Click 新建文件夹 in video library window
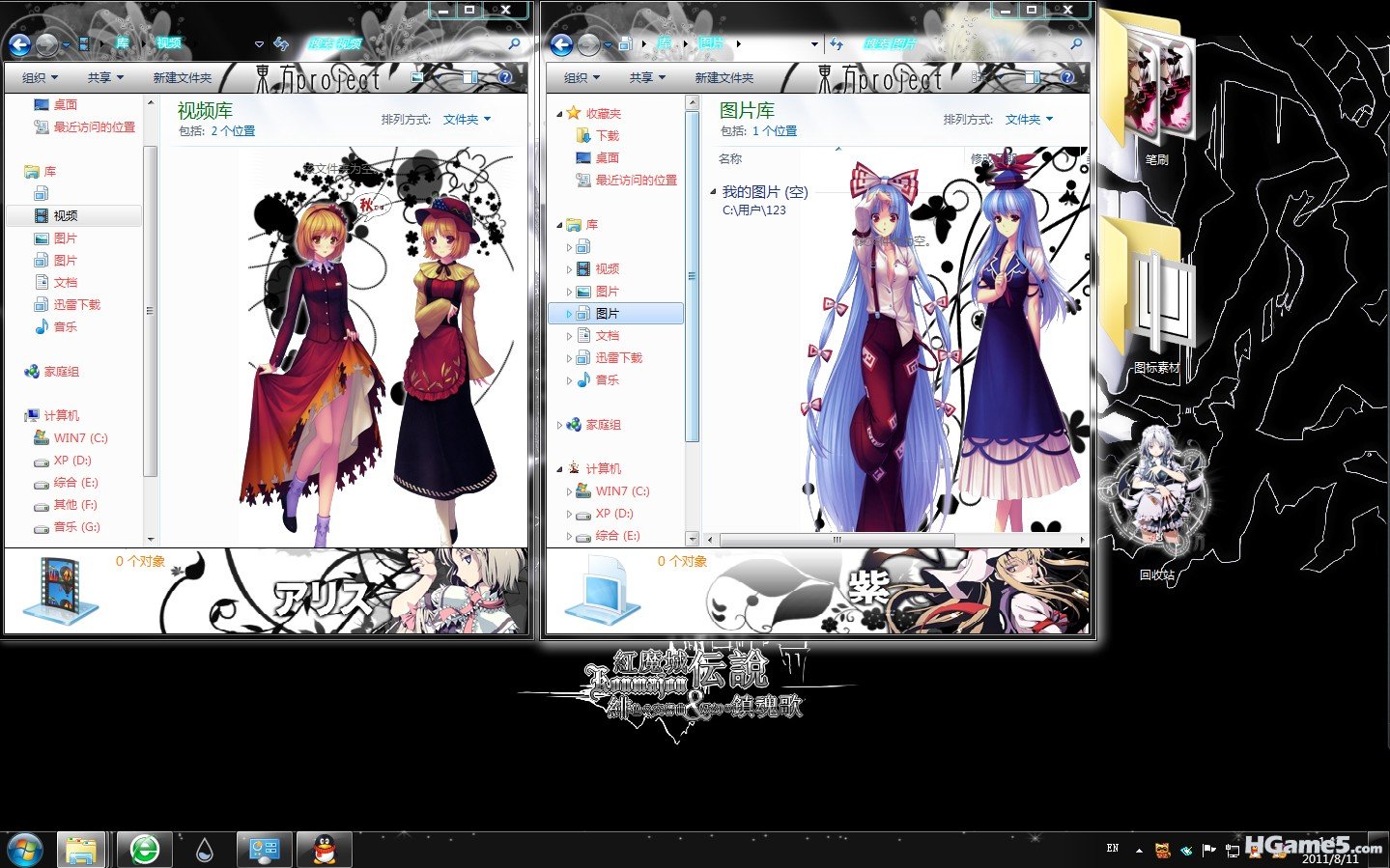Viewport: 1390px width, 868px height. [x=182, y=77]
